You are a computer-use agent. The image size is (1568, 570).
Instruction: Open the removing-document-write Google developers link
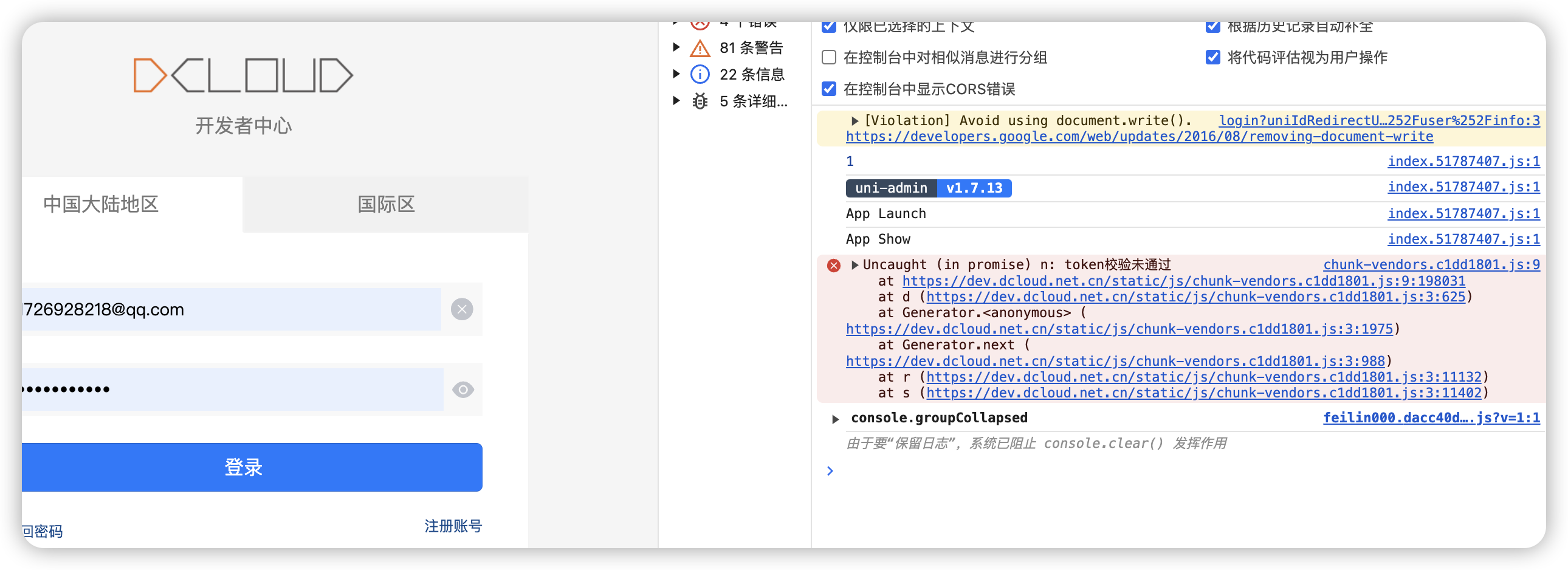click(x=1140, y=137)
